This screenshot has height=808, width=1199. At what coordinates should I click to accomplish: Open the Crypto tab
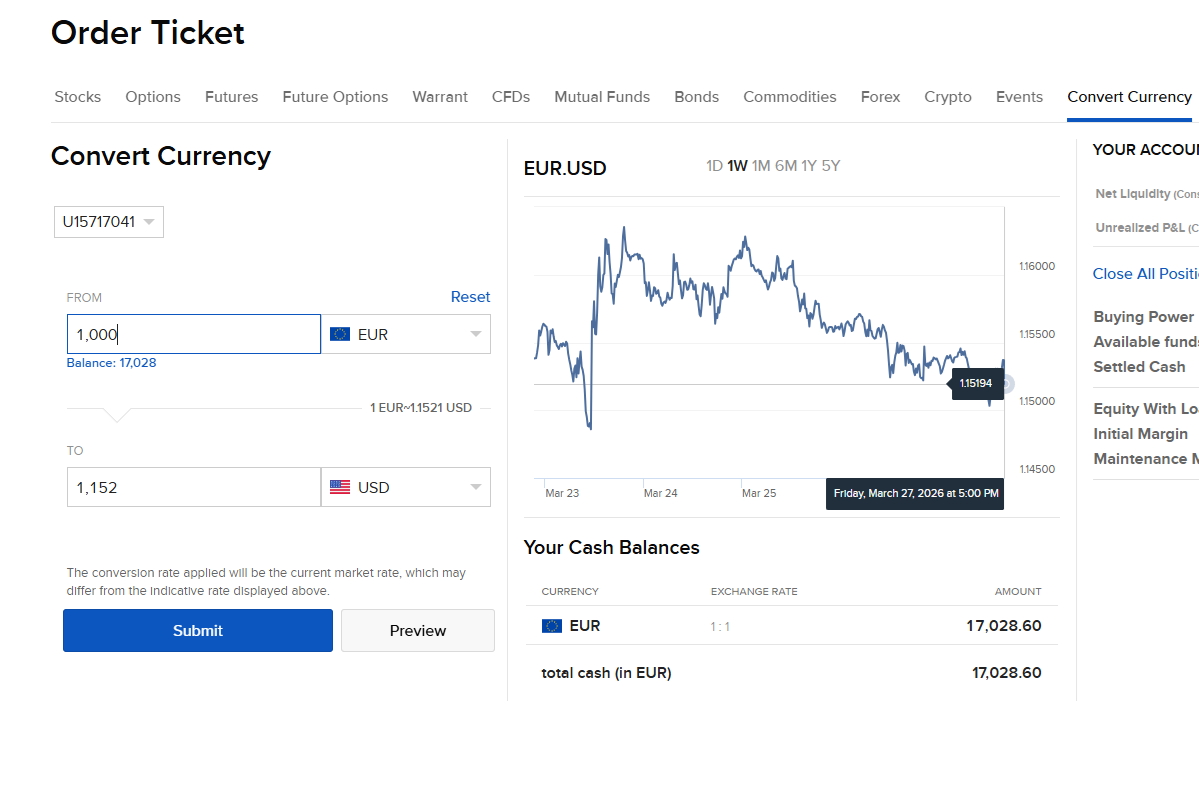pos(947,97)
